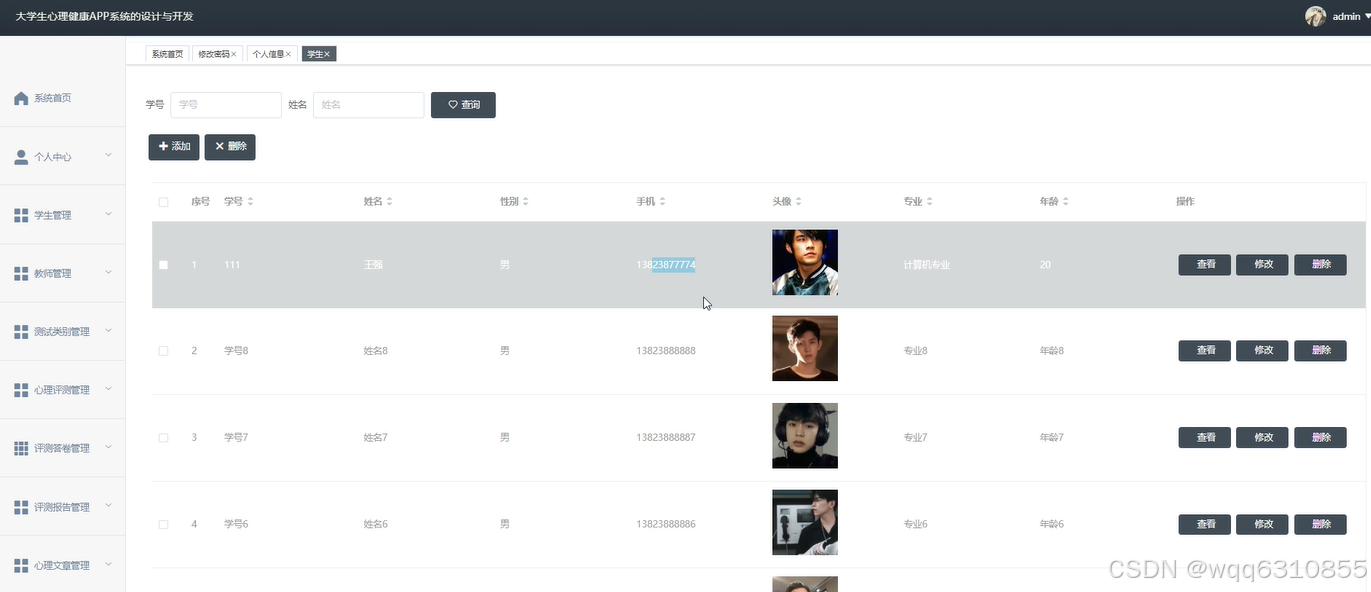The height and width of the screenshot is (592, 1371).
Task: Click the avatar photo of 姓名6
Action: point(805,522)
